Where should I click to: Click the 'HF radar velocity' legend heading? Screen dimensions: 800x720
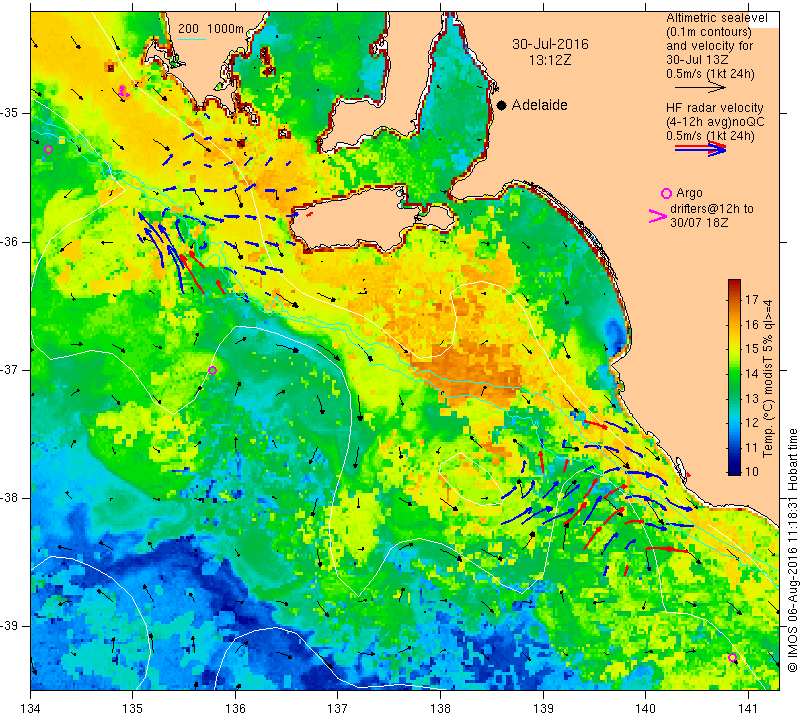(x=714, y=108)
